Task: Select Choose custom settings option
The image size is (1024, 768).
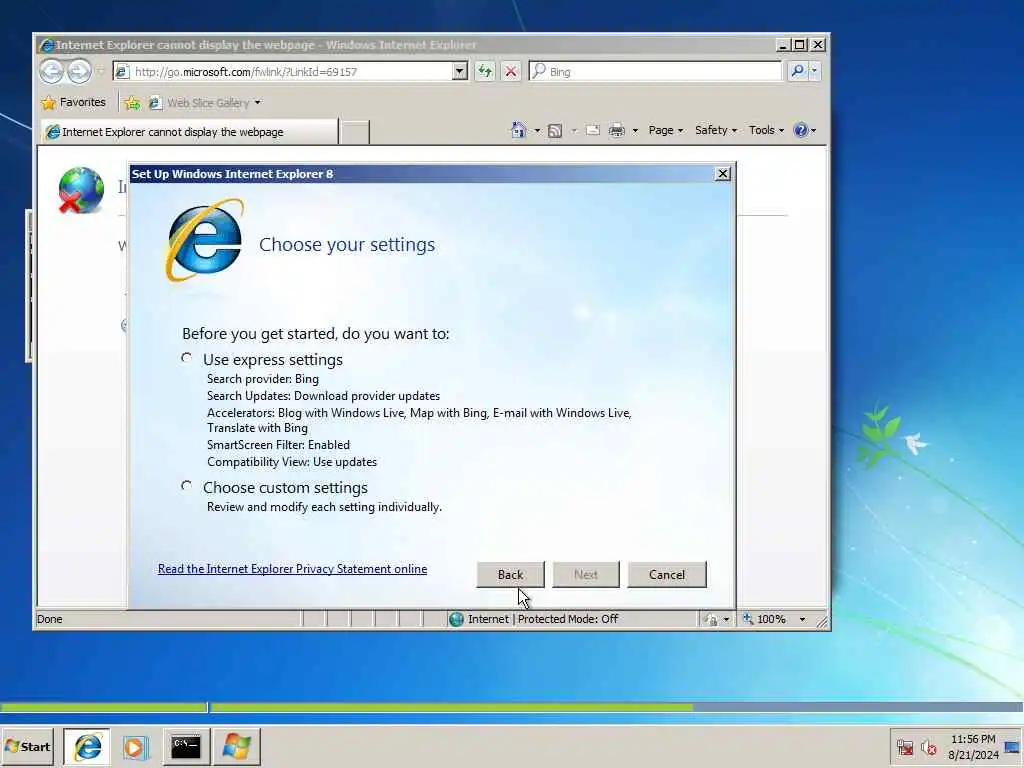Action: 187,486
